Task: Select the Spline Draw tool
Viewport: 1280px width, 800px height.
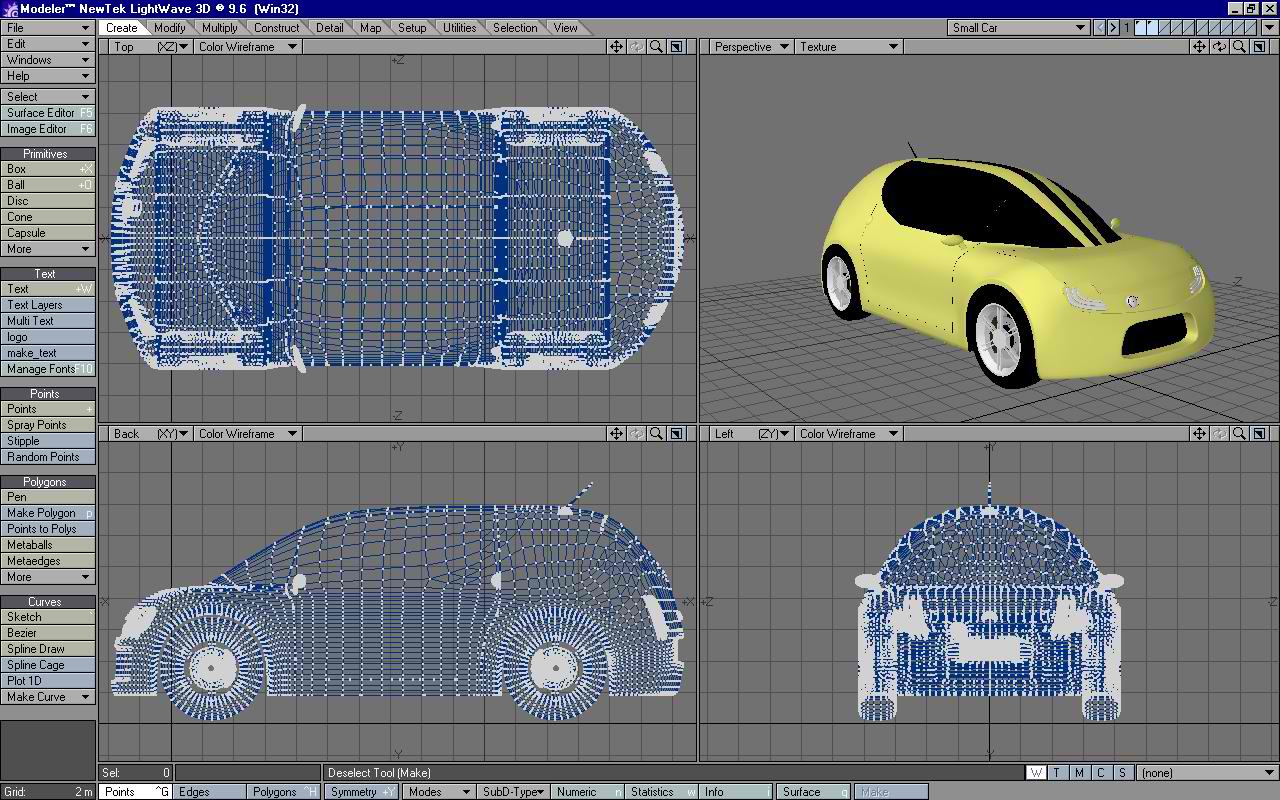Action: pos(47,649)
